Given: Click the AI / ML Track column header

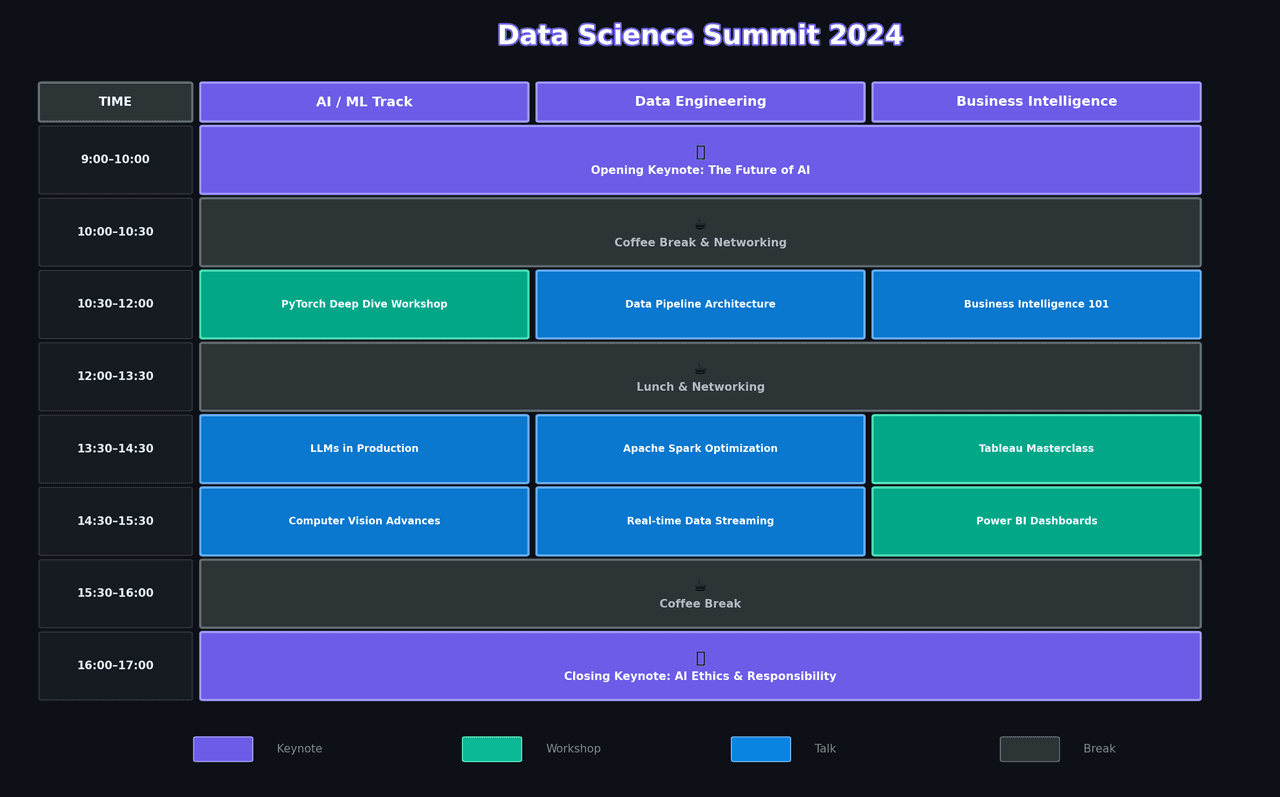Looking at the screenshot, I should coord(364,101).
